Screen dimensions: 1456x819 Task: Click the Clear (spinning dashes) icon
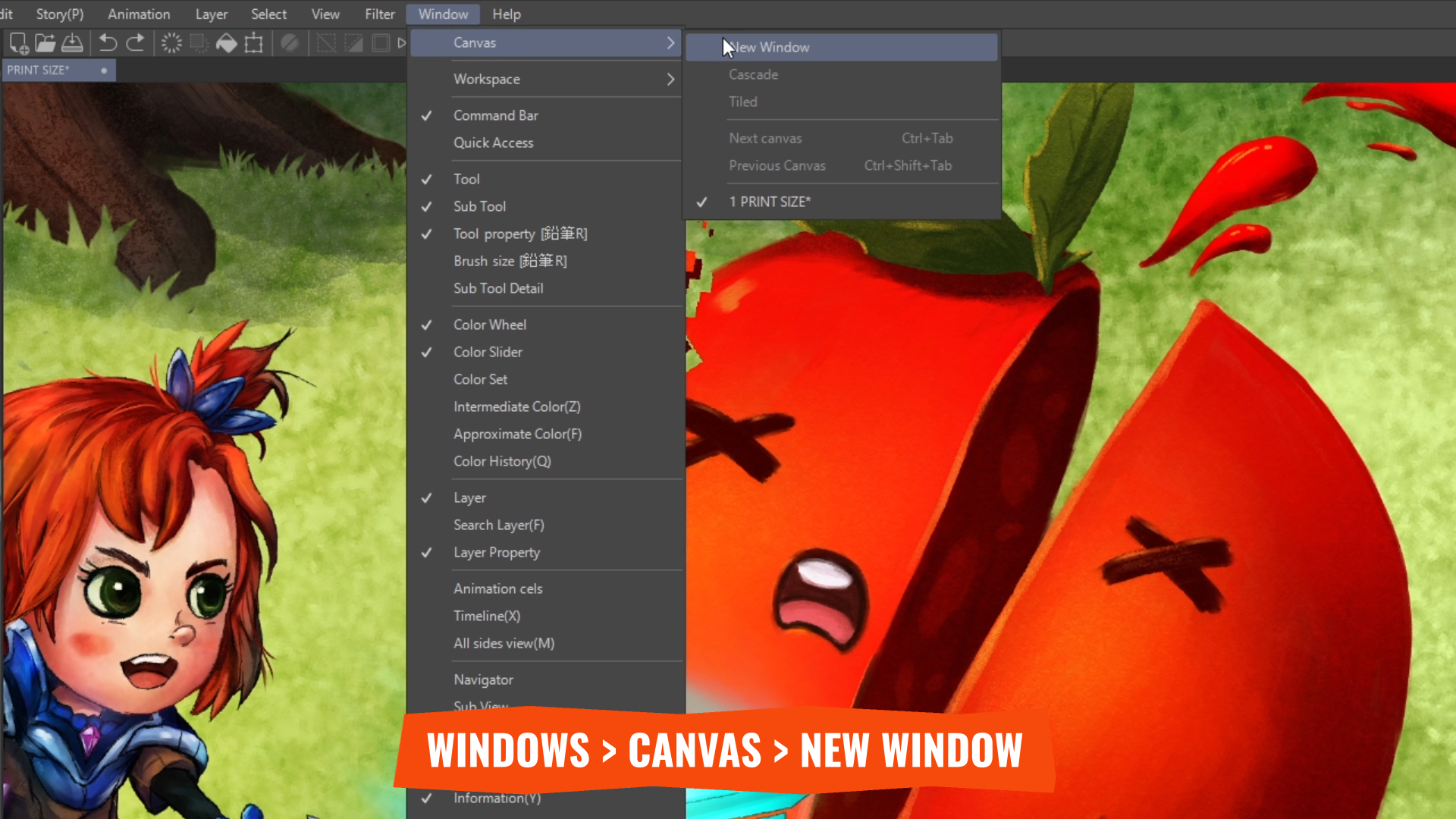click(171, 43)
